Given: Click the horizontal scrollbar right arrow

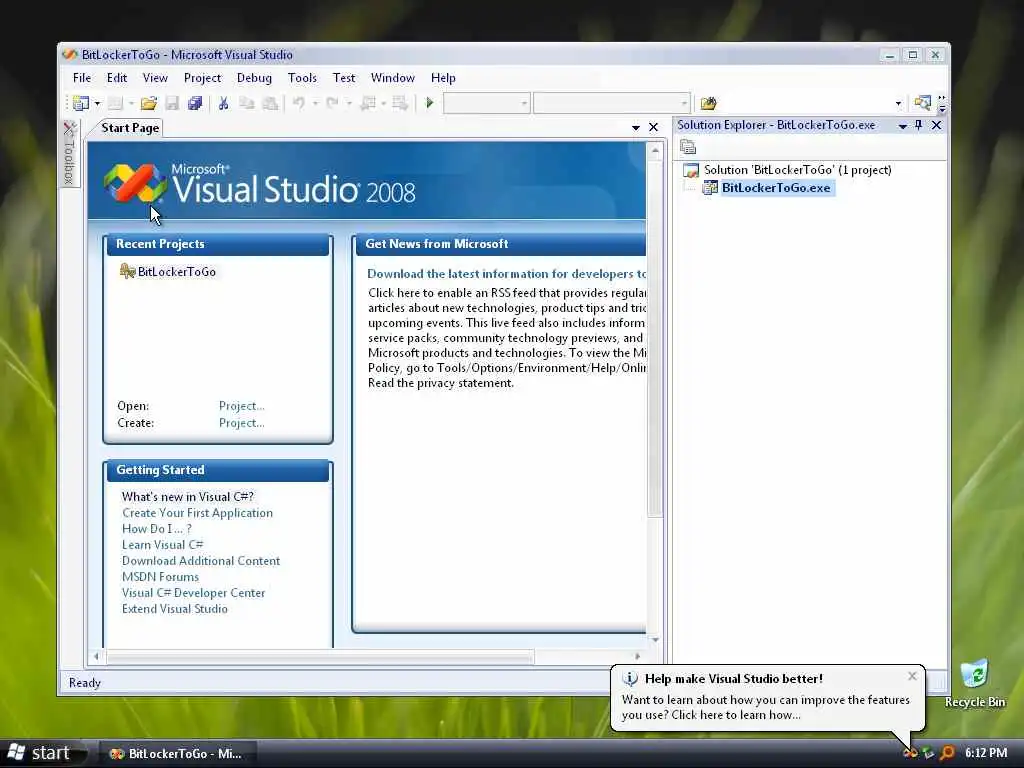Looking at the screenshot, I should coord(637,656).
